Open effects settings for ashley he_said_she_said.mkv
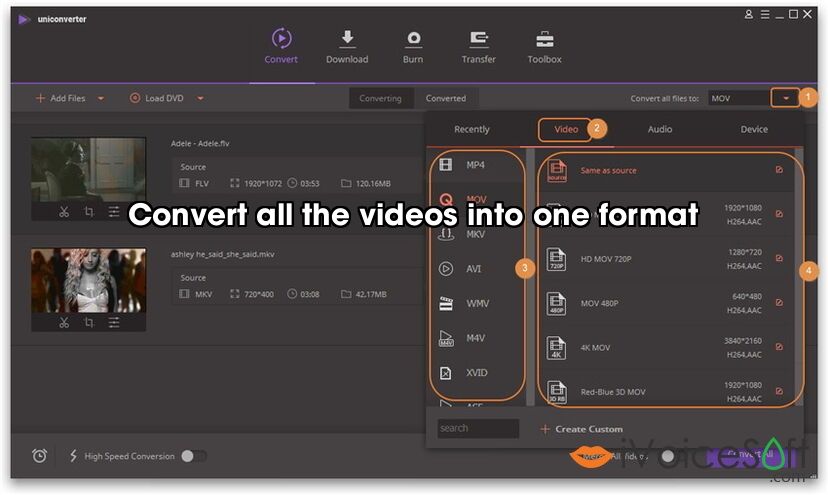 [x=114, y=322]
